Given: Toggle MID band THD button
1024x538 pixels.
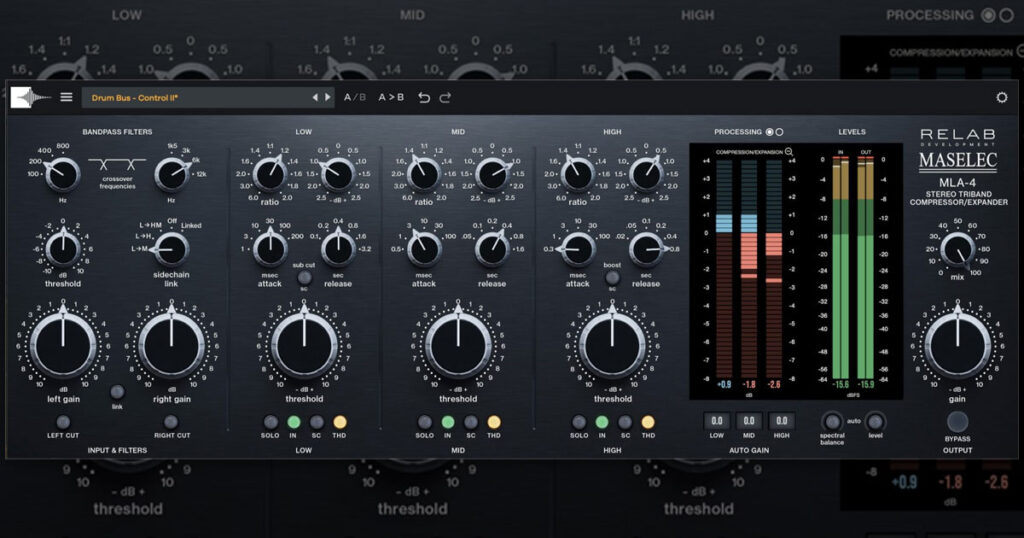Looking at the screenshot, I should [494, 422].
